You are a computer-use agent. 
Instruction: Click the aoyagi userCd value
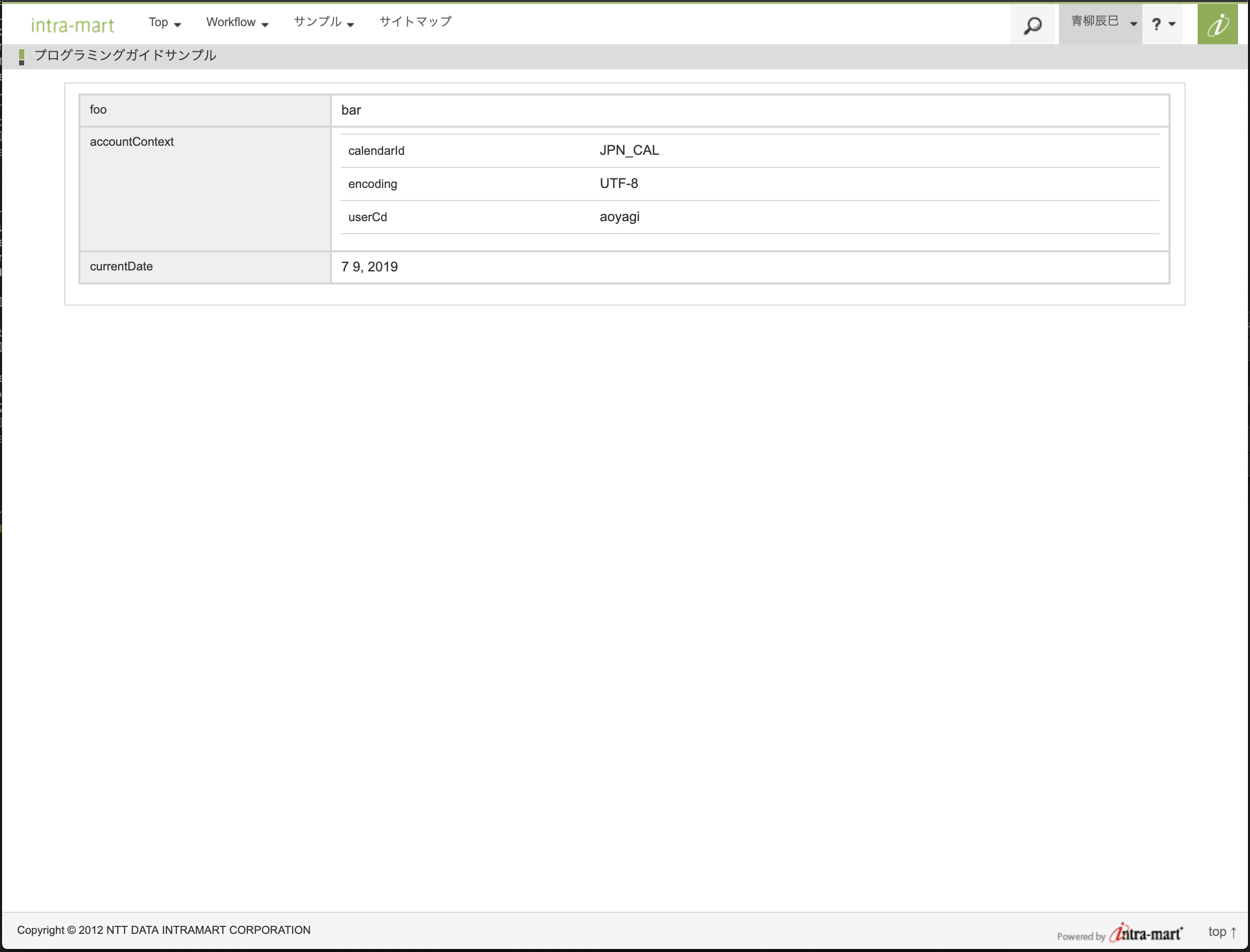619,217
